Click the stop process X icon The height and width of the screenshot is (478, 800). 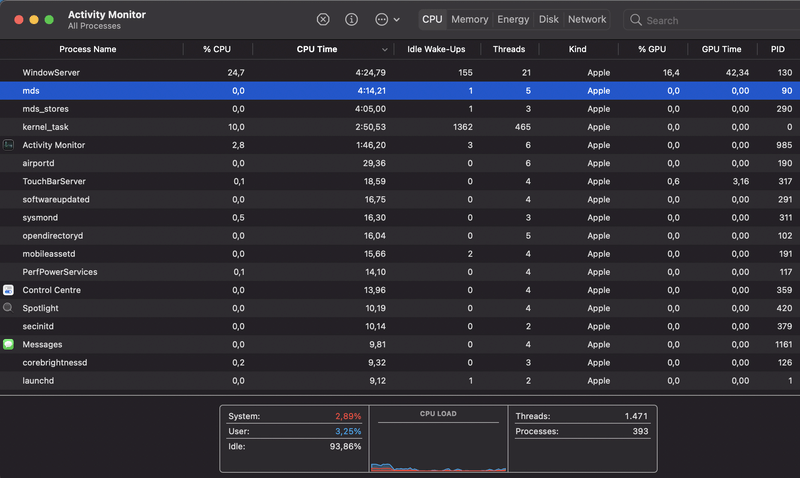pyautogui.click(x=323, y=19)
